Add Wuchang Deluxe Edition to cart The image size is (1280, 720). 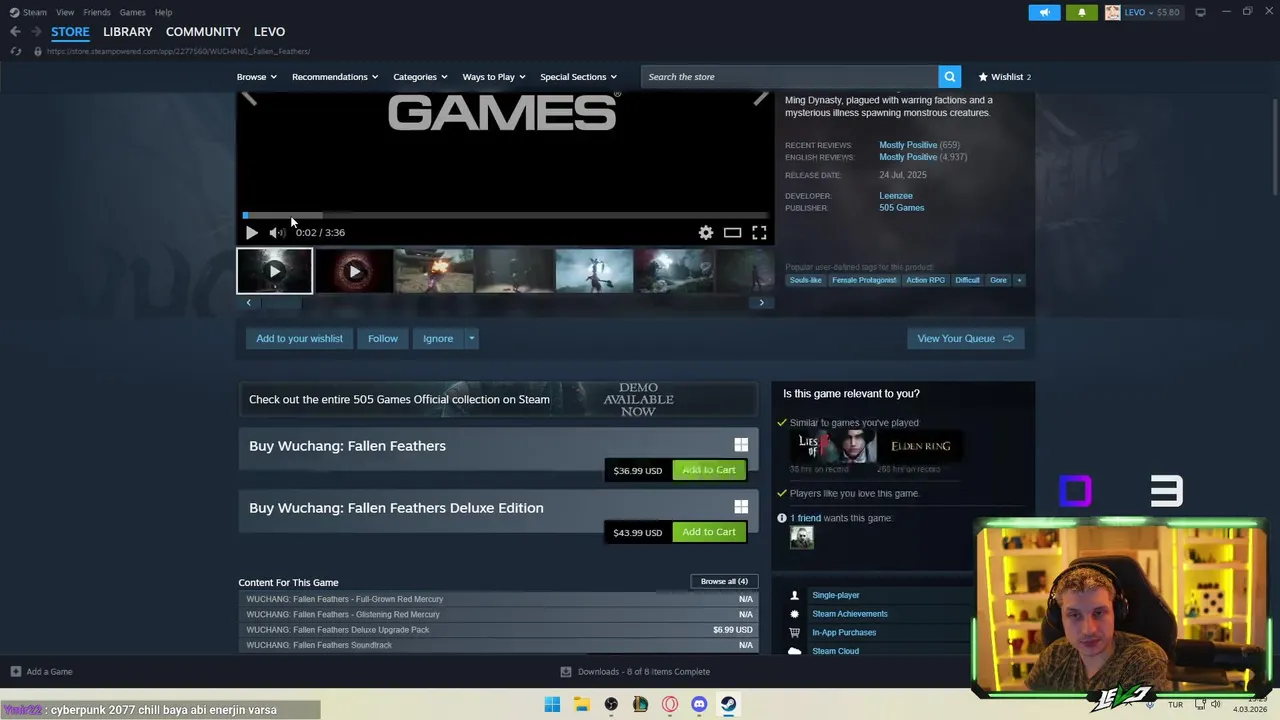point(709,532)
